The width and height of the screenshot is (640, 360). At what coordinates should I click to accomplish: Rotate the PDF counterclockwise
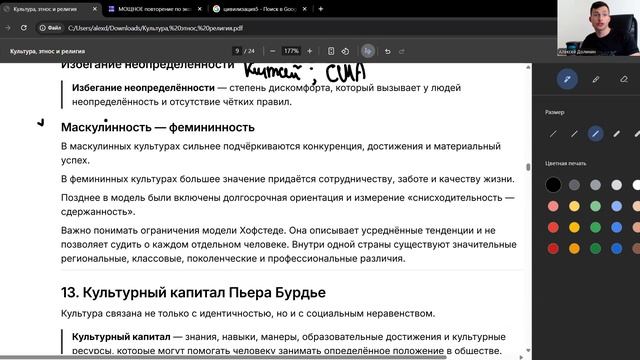pyautogui.click(x=345, y=51)
